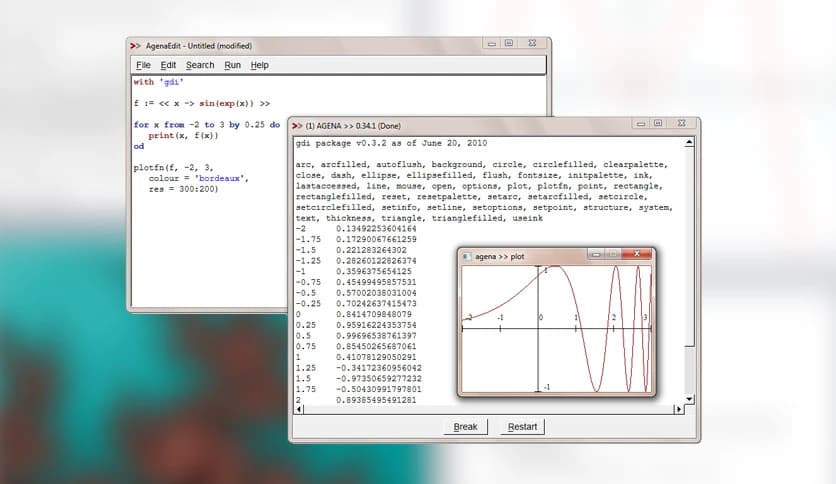Minimize the AgenaEdit window
The image size is (836, 484).
pyautogui.click(x=492, y=43)
